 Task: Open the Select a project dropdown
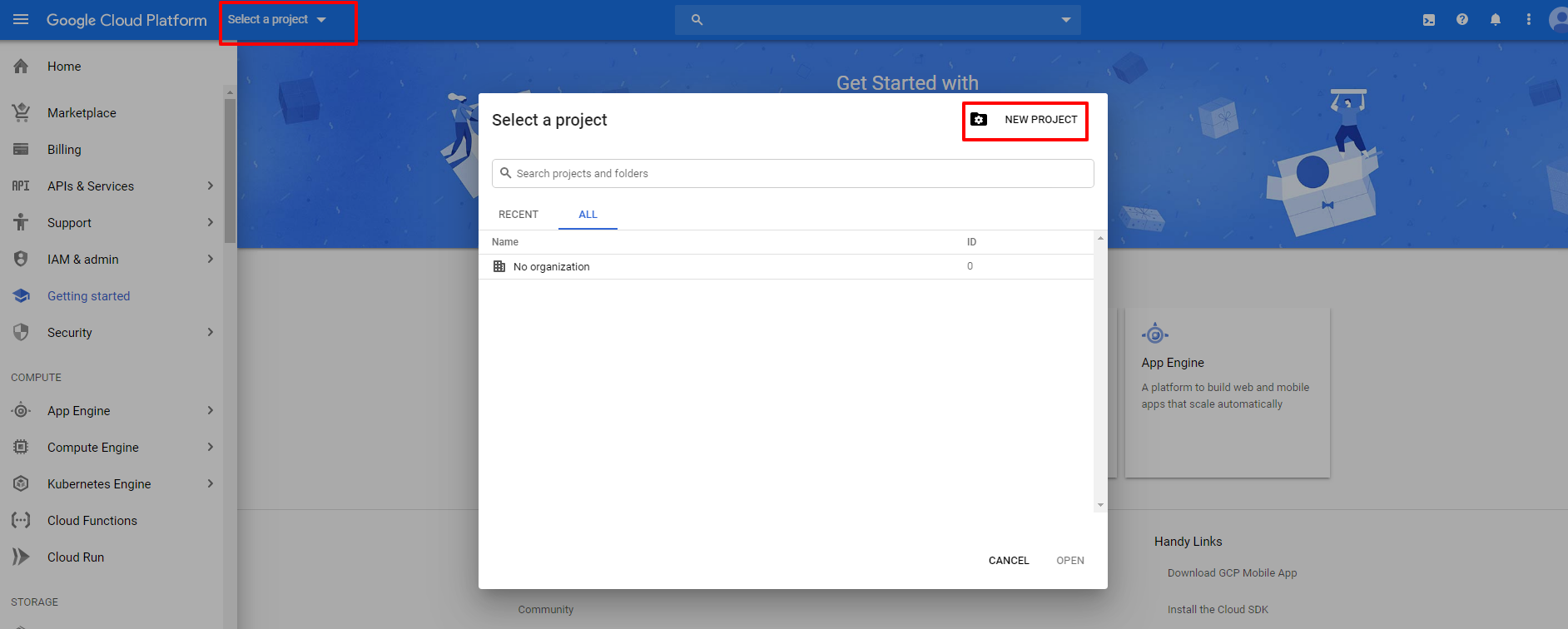(x=277, y=20)
